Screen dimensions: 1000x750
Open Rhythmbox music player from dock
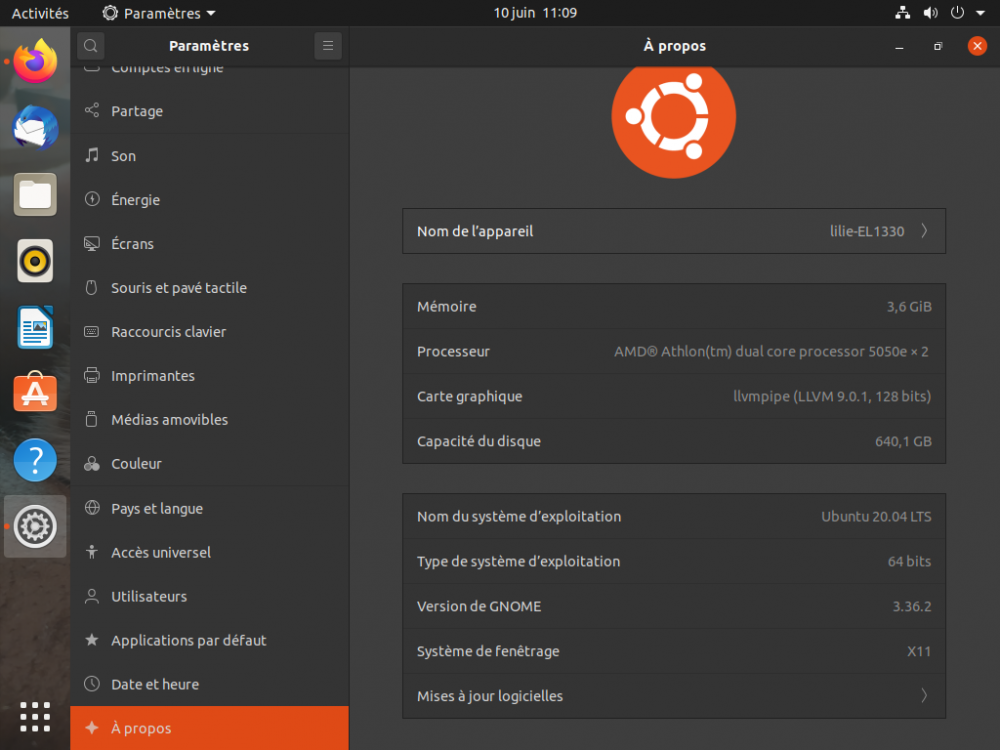35,262
